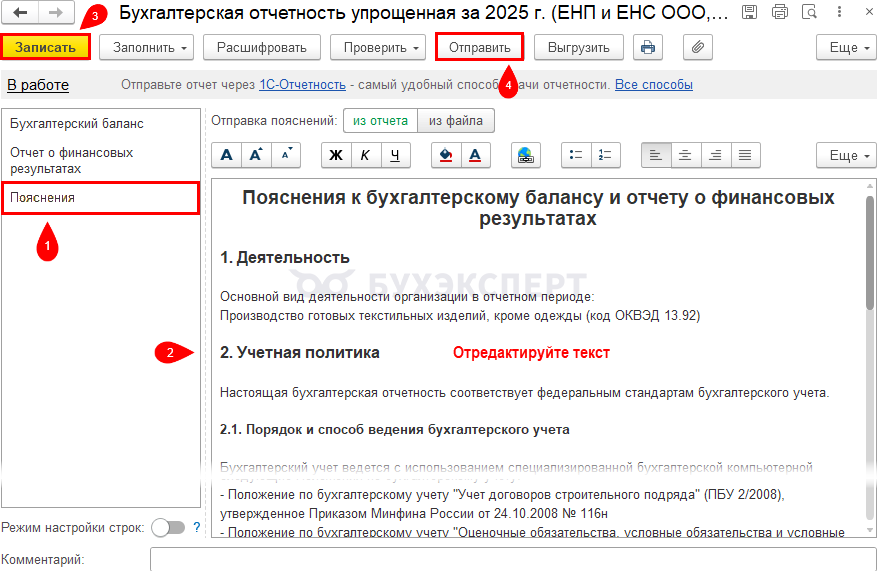Toggle underline formatting (Ч)
877x571 pixels.
(395, 155)
